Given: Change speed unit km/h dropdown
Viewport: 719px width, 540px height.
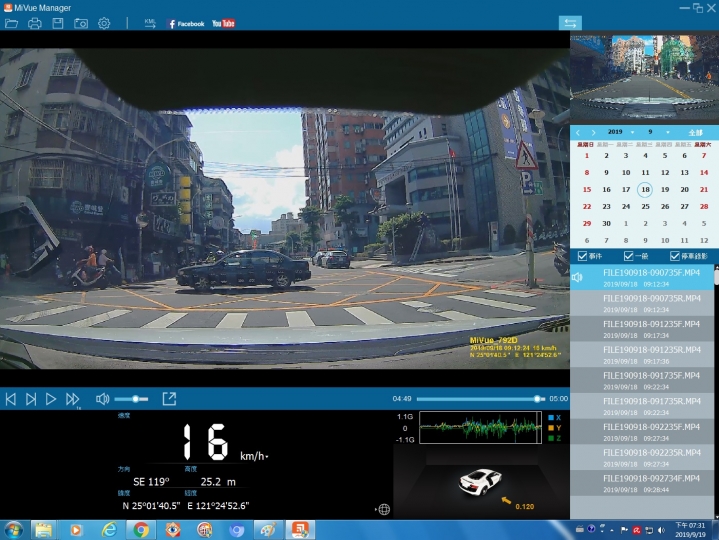Looking at the screenshot, I should (254, 456).
